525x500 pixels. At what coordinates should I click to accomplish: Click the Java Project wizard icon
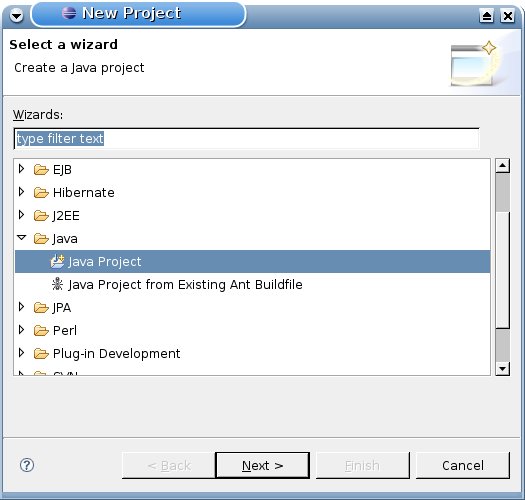(x=57, y=262)
